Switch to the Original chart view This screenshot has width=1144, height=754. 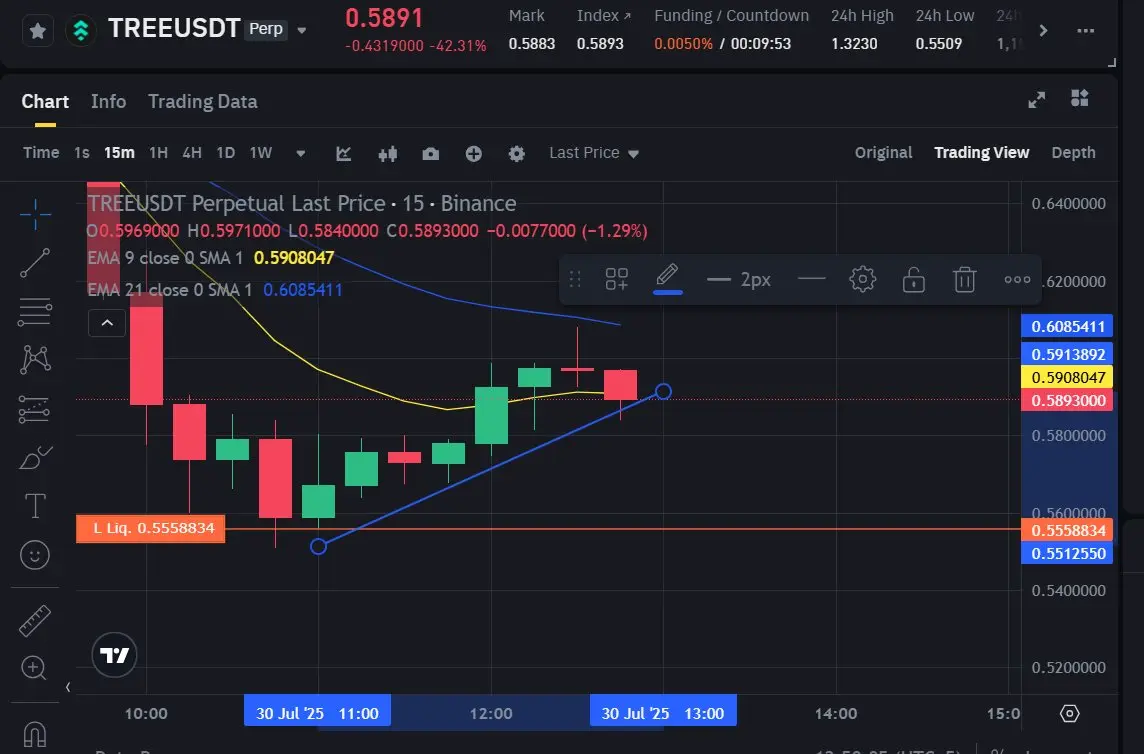[884, 153]
